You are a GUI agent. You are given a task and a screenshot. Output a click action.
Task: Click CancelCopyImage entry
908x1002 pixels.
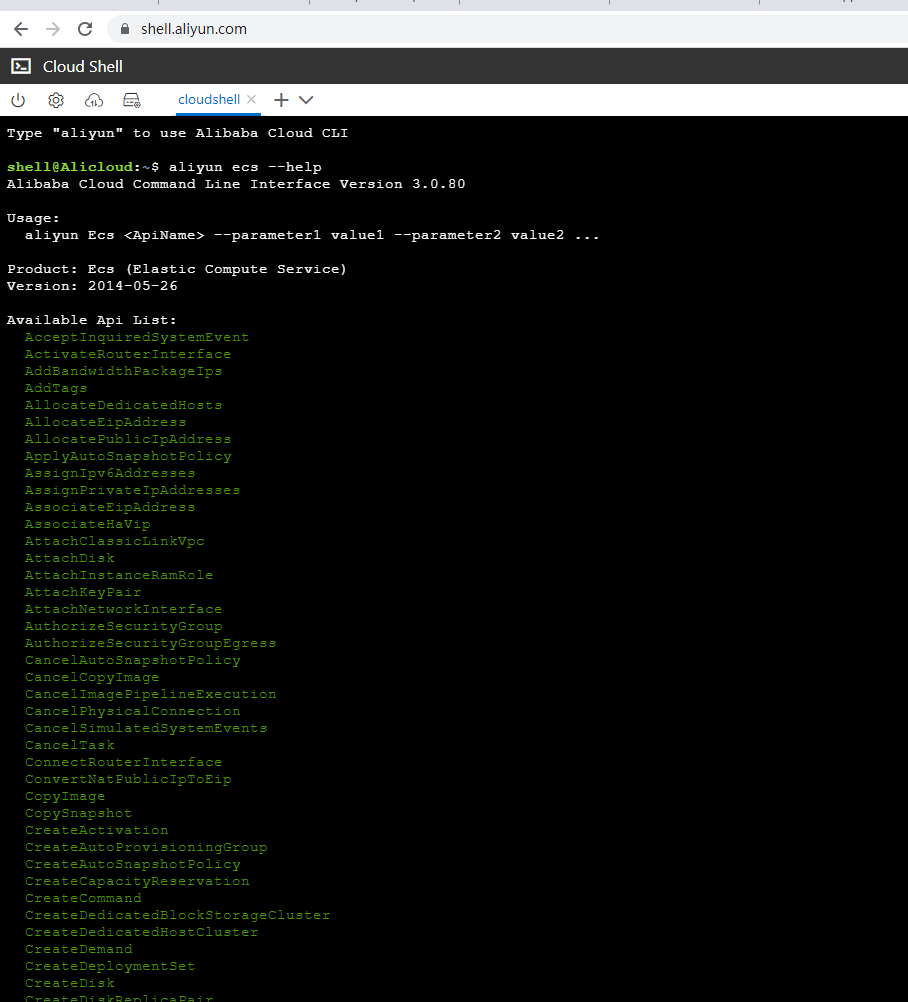click(x=92, y=677)
